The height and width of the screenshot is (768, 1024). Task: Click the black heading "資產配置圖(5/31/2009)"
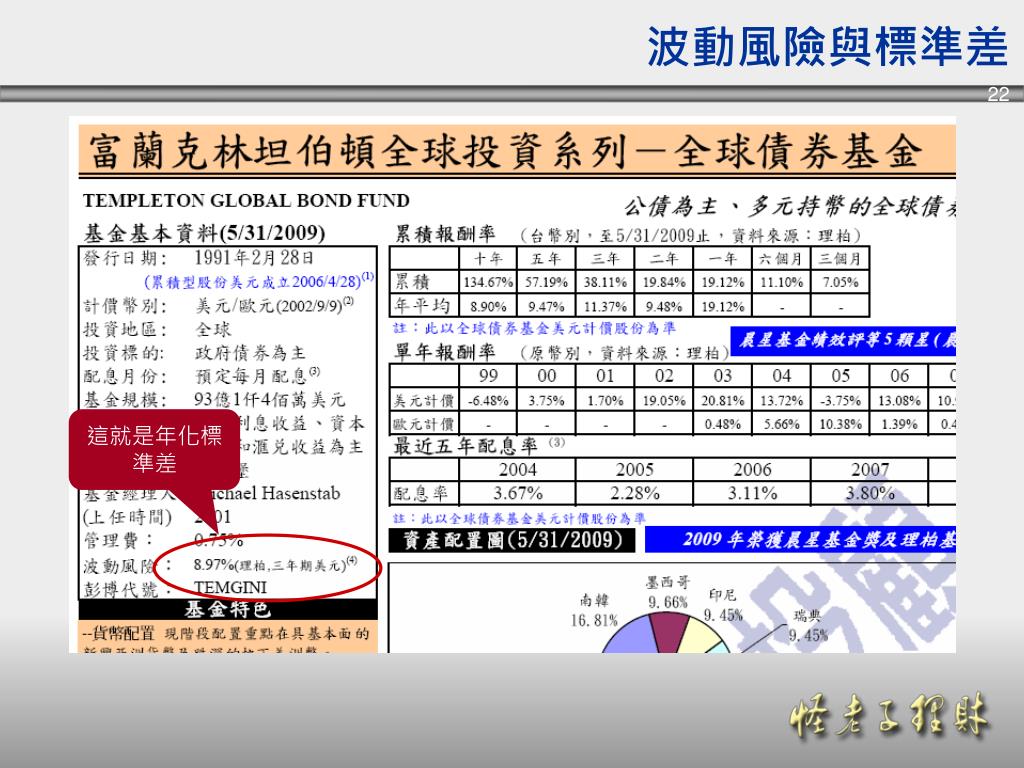click(x=511, y=540)
